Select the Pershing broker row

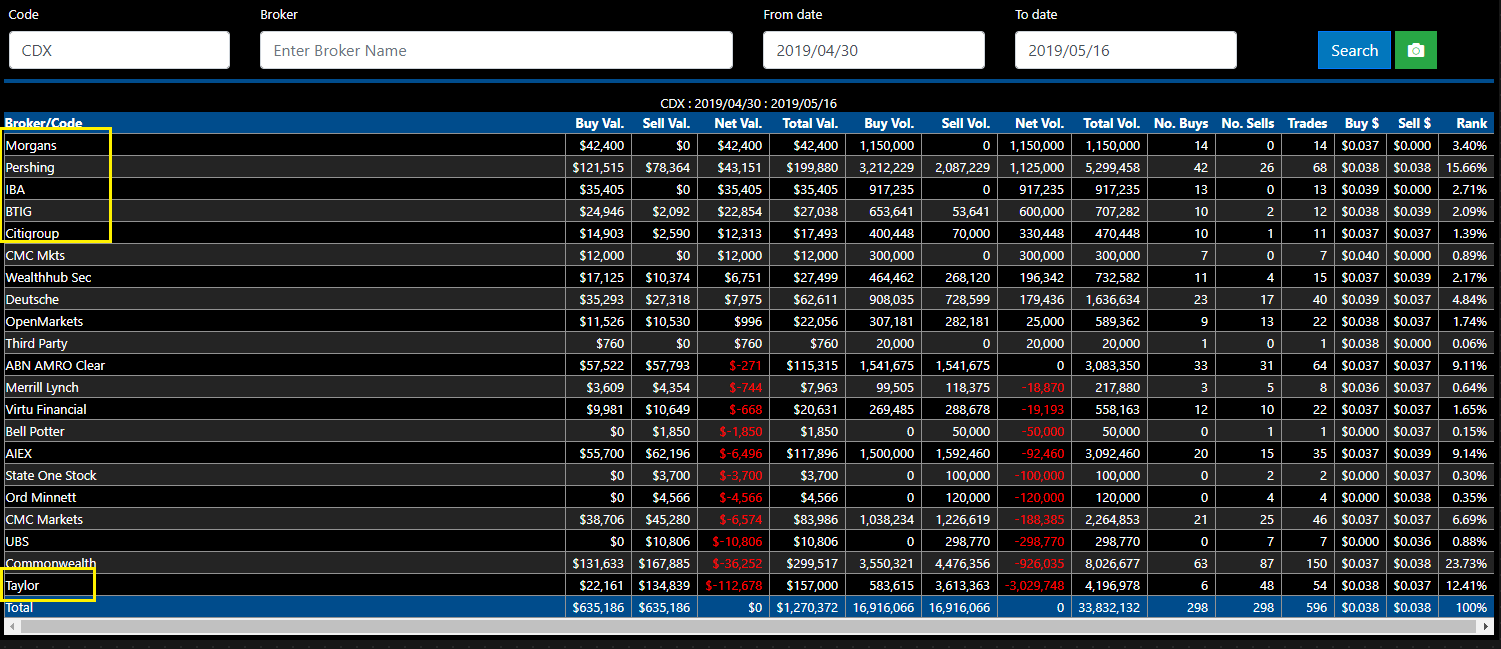coord(747,167)
